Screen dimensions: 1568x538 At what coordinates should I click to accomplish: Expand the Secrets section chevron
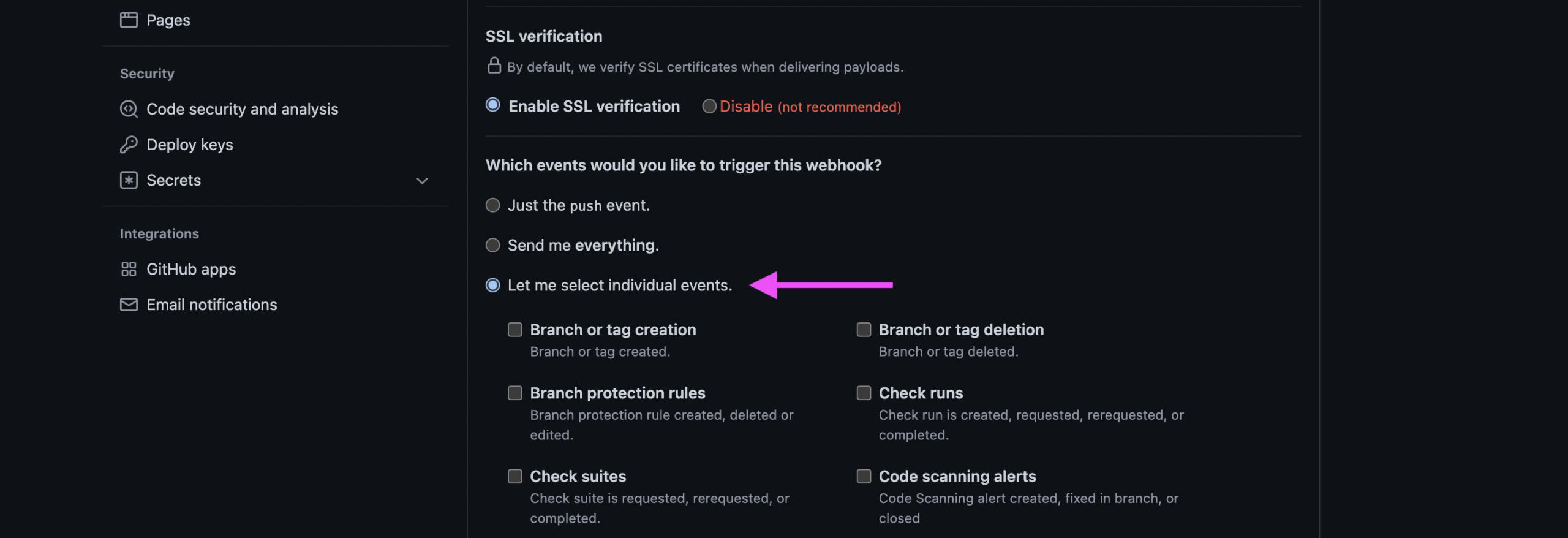422,181
